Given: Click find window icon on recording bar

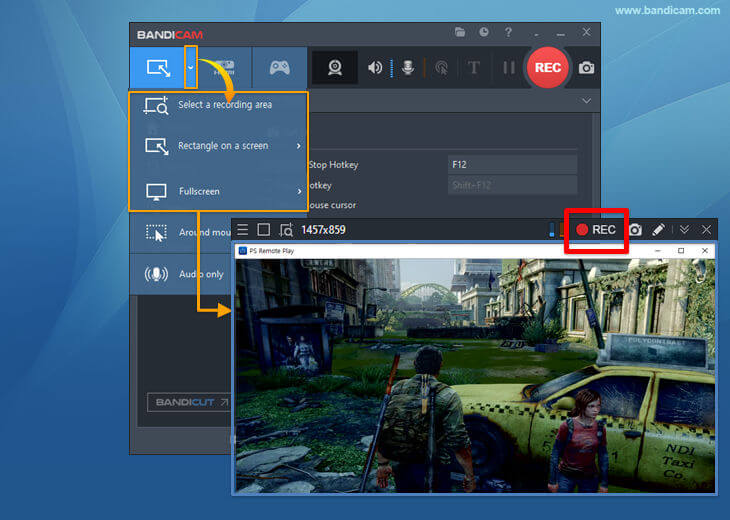Looking at the screenshot, I should [x=286, y=230].
